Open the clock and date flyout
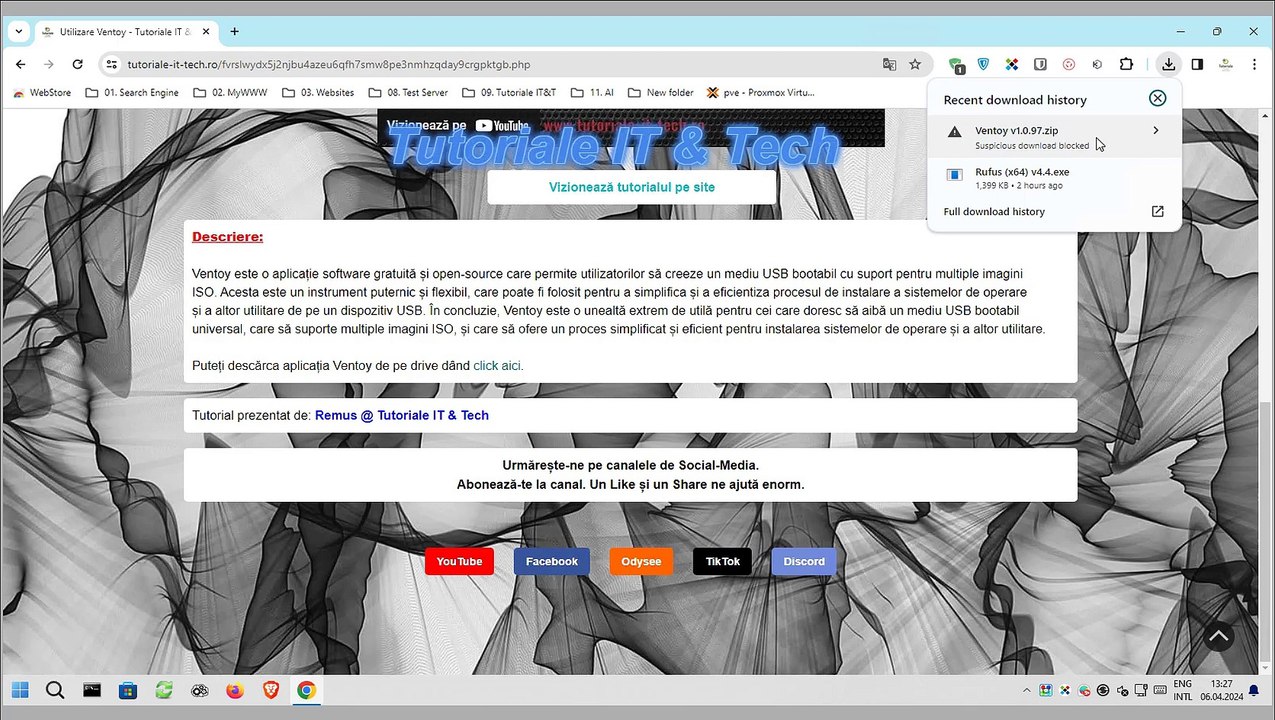Viewport: 1275px width, 720px height. pos(1221,690)
